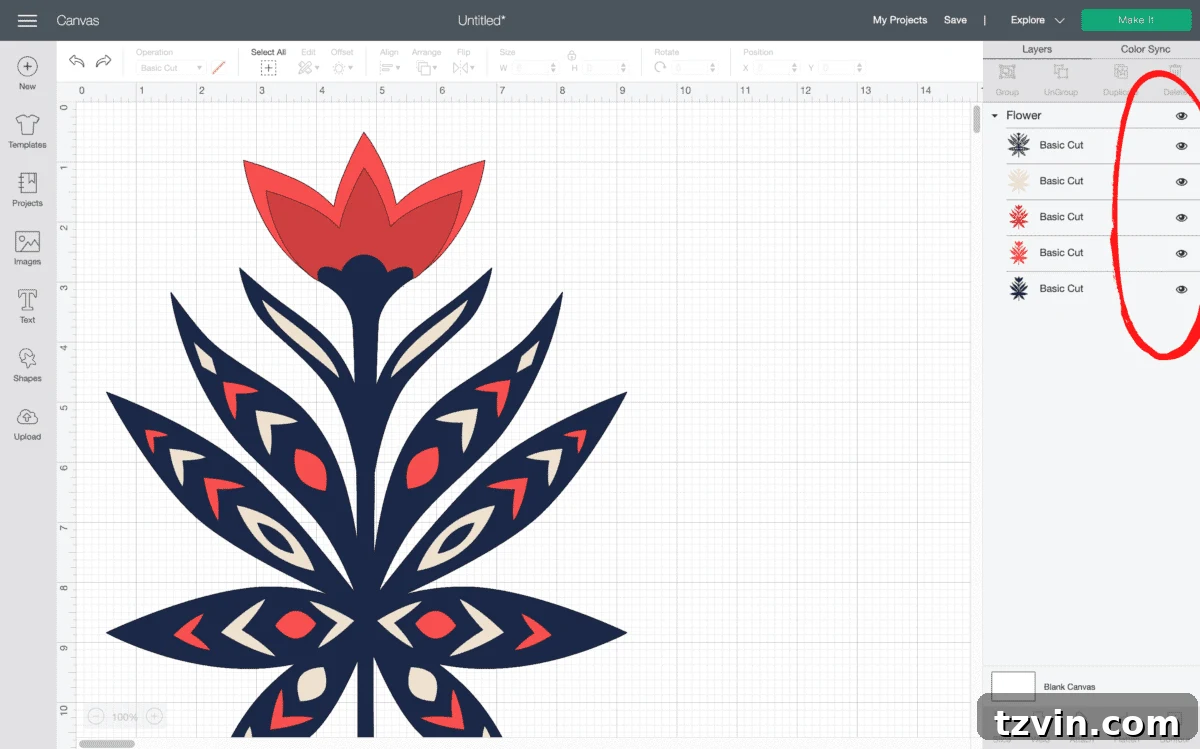Click the 100% zoom level
Screen dimensions: 1200x749
(x=125, y=717)
